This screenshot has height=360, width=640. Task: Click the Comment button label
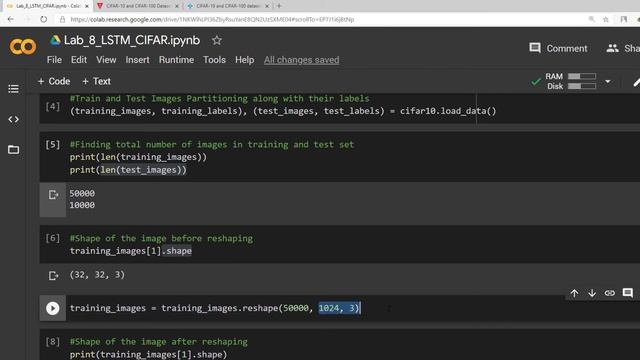coord(567,49)
